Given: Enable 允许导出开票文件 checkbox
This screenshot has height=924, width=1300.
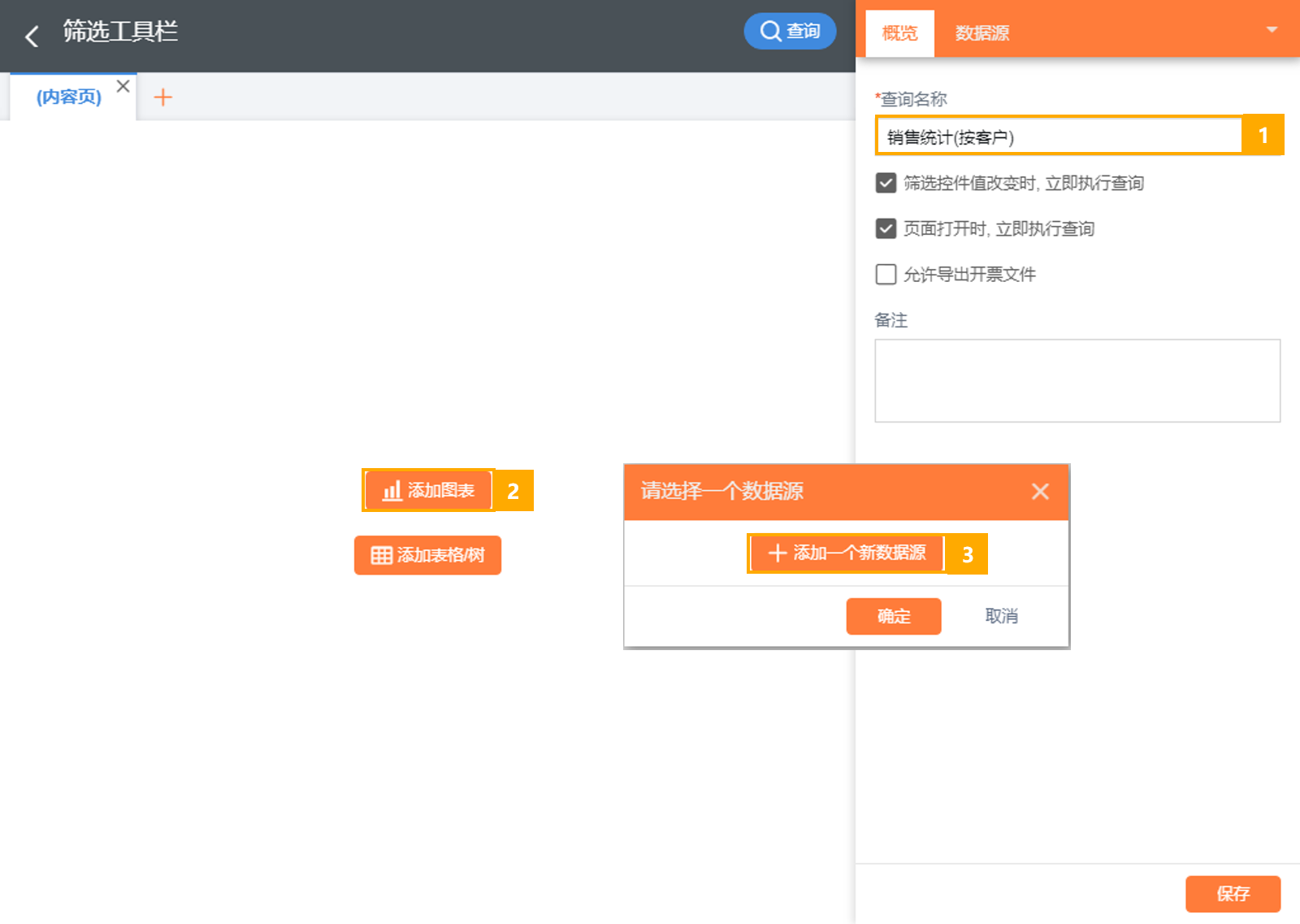Looking at the screenshot, I should tap(886, 274).
